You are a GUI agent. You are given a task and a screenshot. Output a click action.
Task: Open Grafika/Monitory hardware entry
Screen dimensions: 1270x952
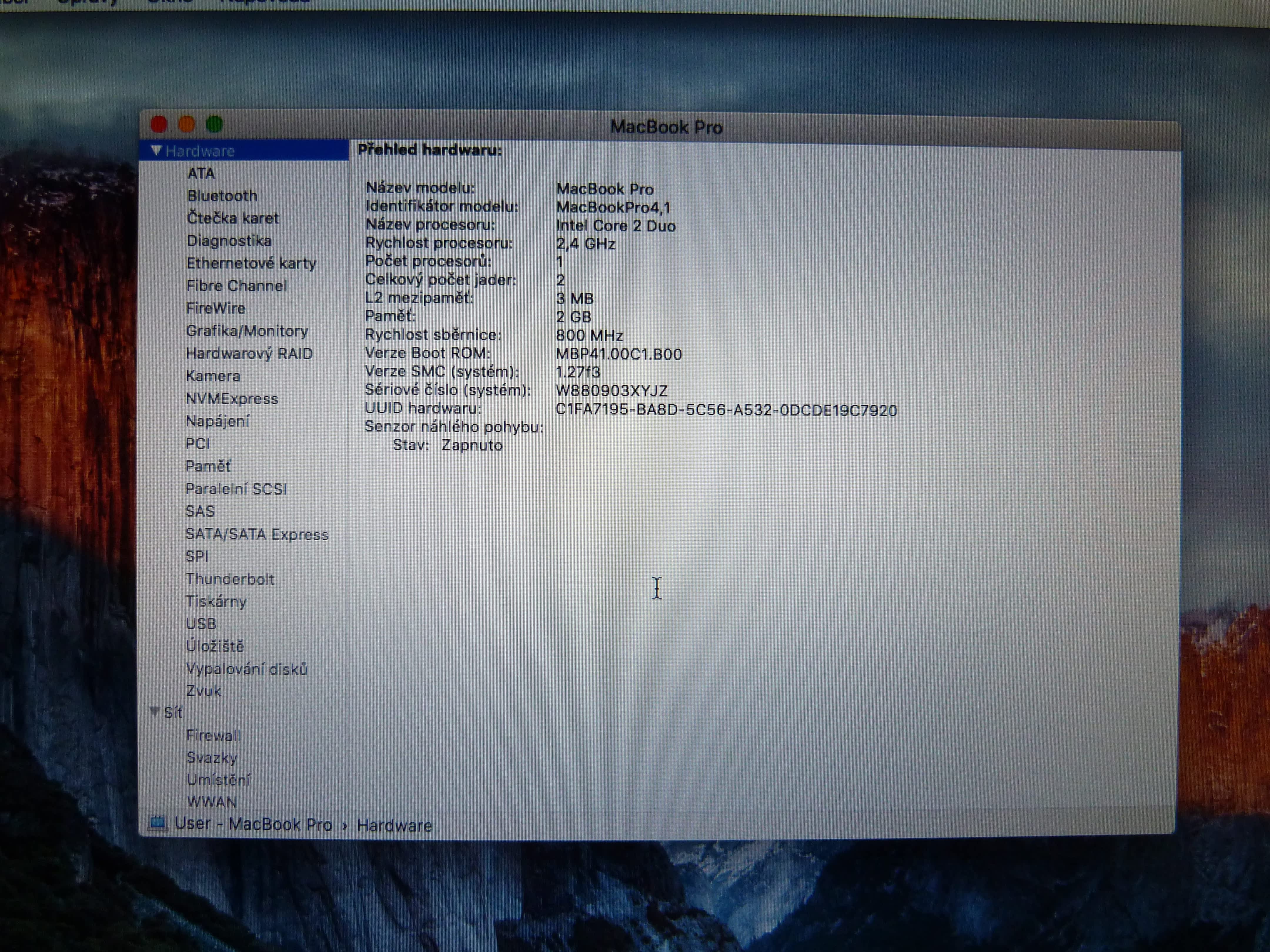click(247, 331)
